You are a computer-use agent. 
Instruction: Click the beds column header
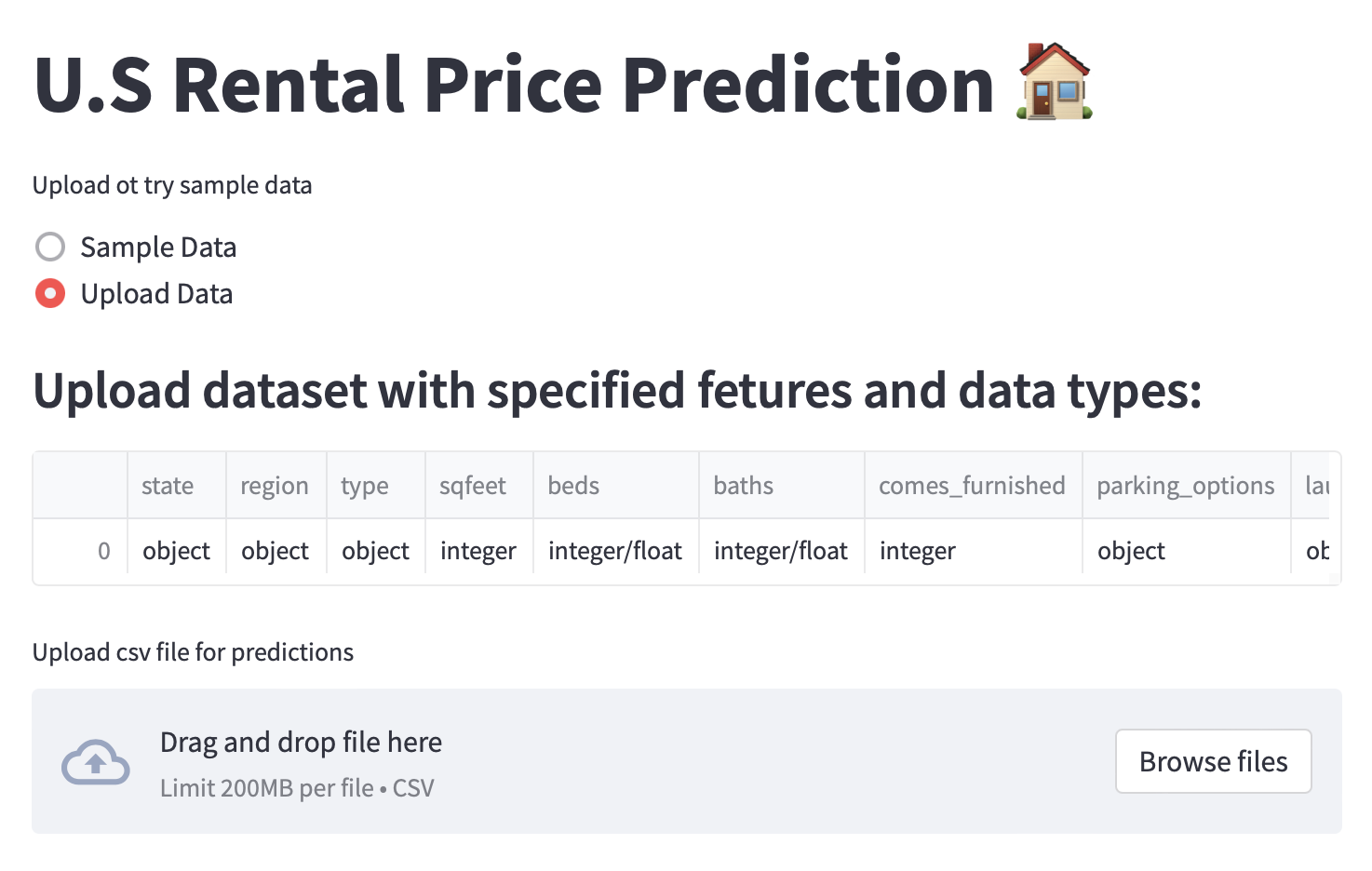[x=572, y=485]
